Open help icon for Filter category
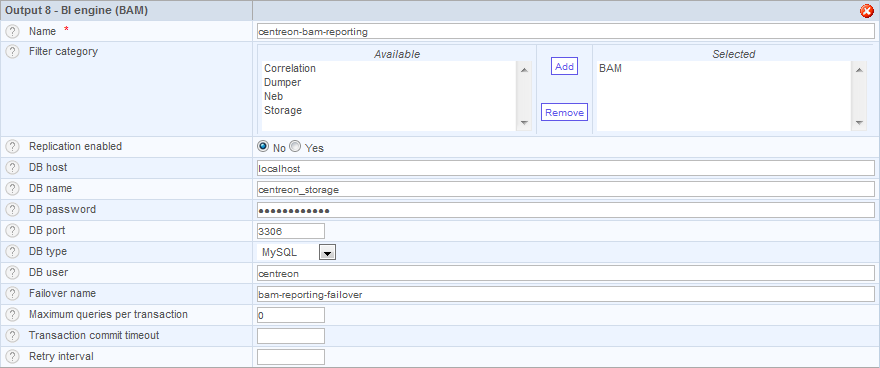 click(12, 52)
